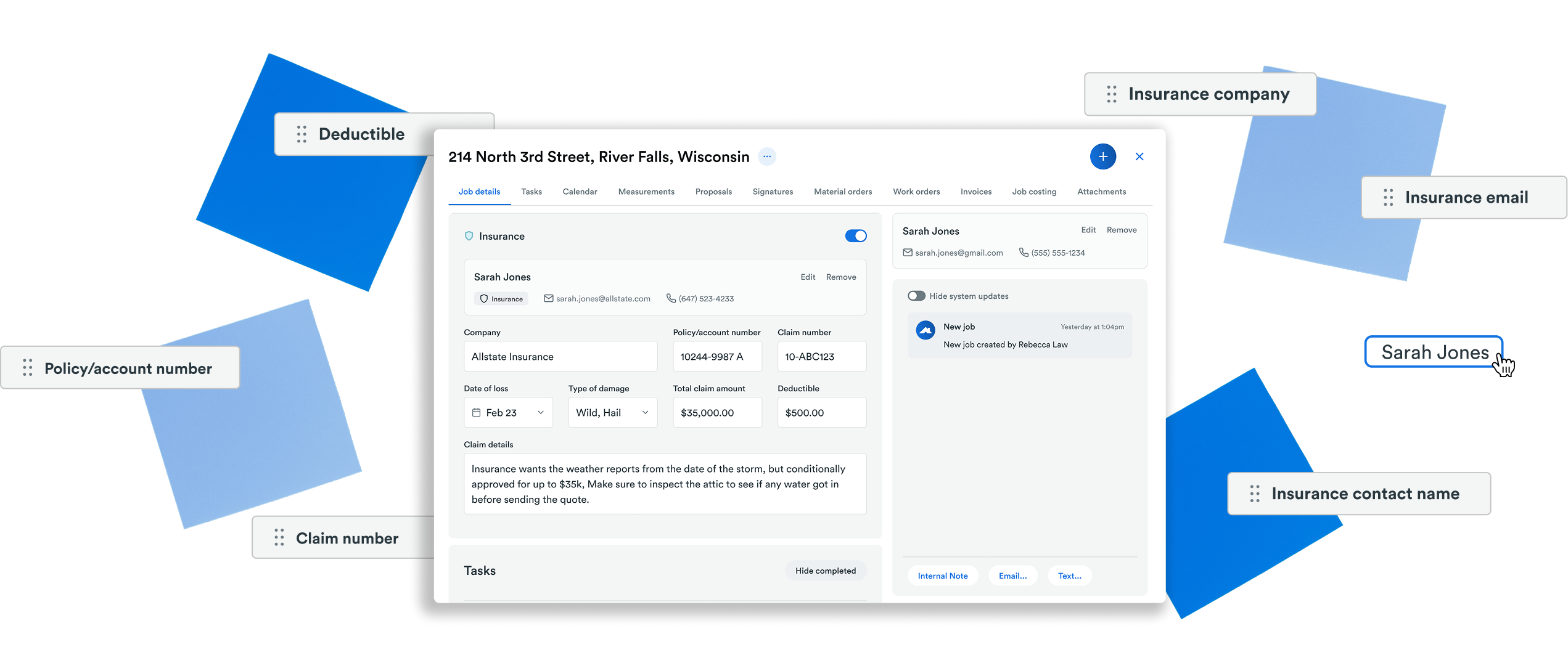This screenshot has width=1568, height=671.
Task: Click the blue plus add button
Action: coord(1102,157)
